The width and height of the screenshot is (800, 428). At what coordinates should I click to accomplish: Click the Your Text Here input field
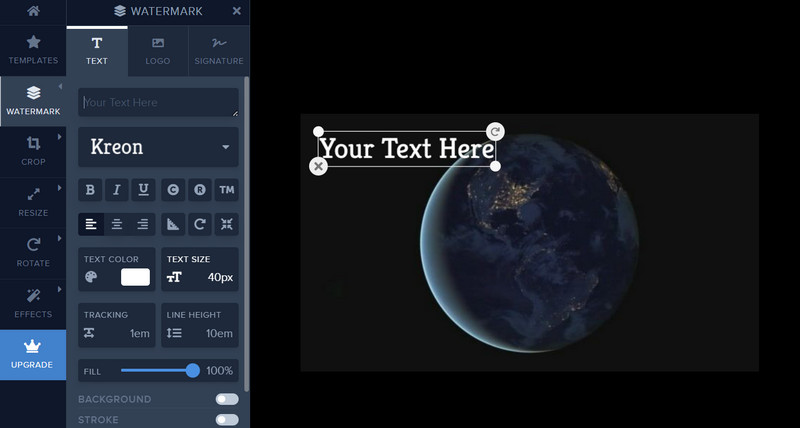click(158, 102)
